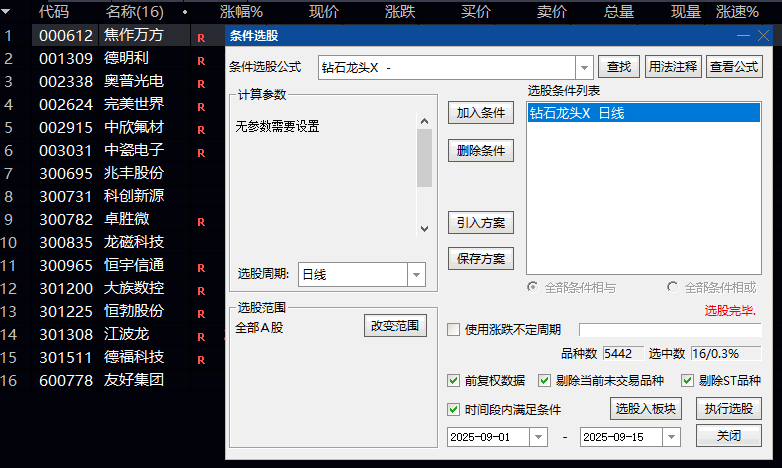This screenshot has height=468, width=782.
Task: Uncheck the 前复权数据 checkbox
Action: pos(453,381)
